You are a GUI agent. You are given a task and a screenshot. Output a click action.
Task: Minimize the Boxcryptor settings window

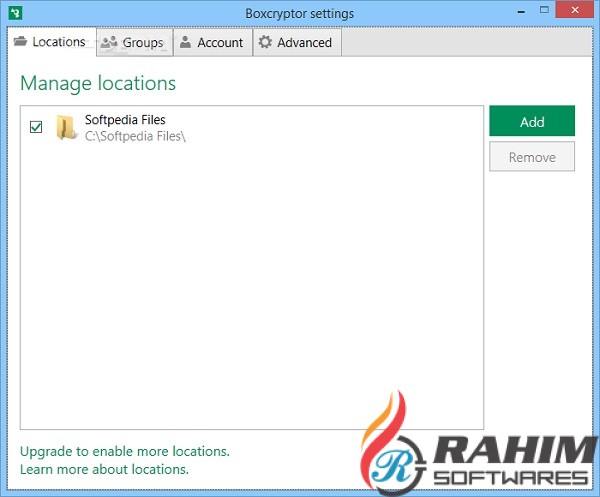pos(521,11)
